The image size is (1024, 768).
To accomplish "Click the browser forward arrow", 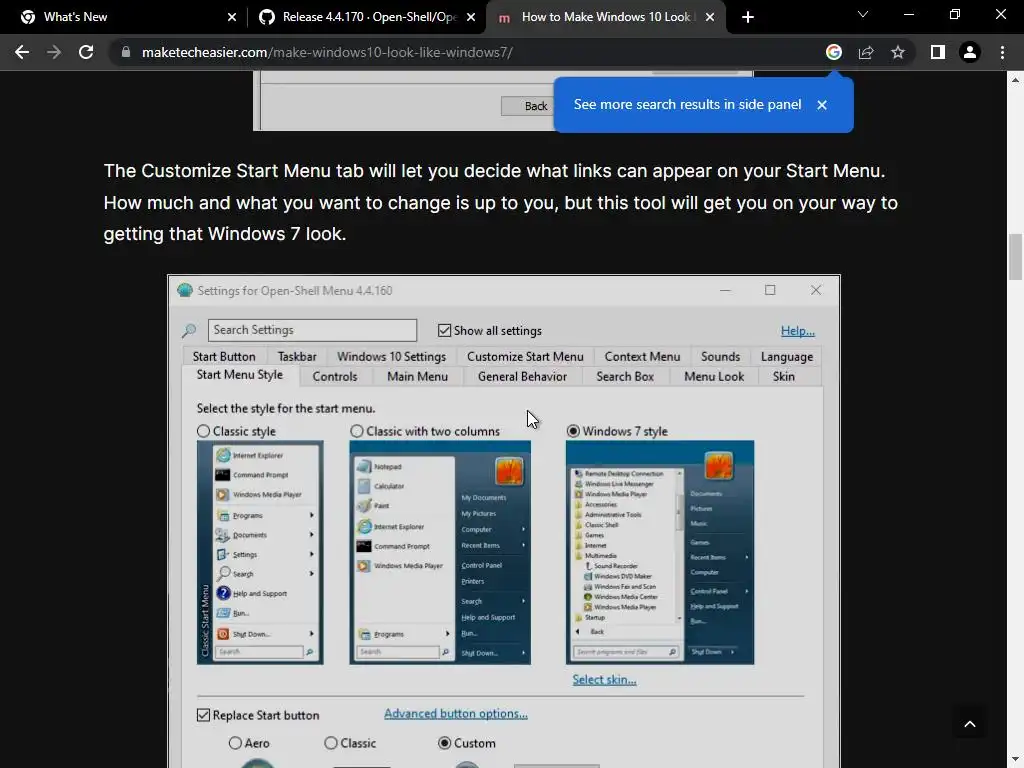I will pyautogui.click(x=54, y=52).
